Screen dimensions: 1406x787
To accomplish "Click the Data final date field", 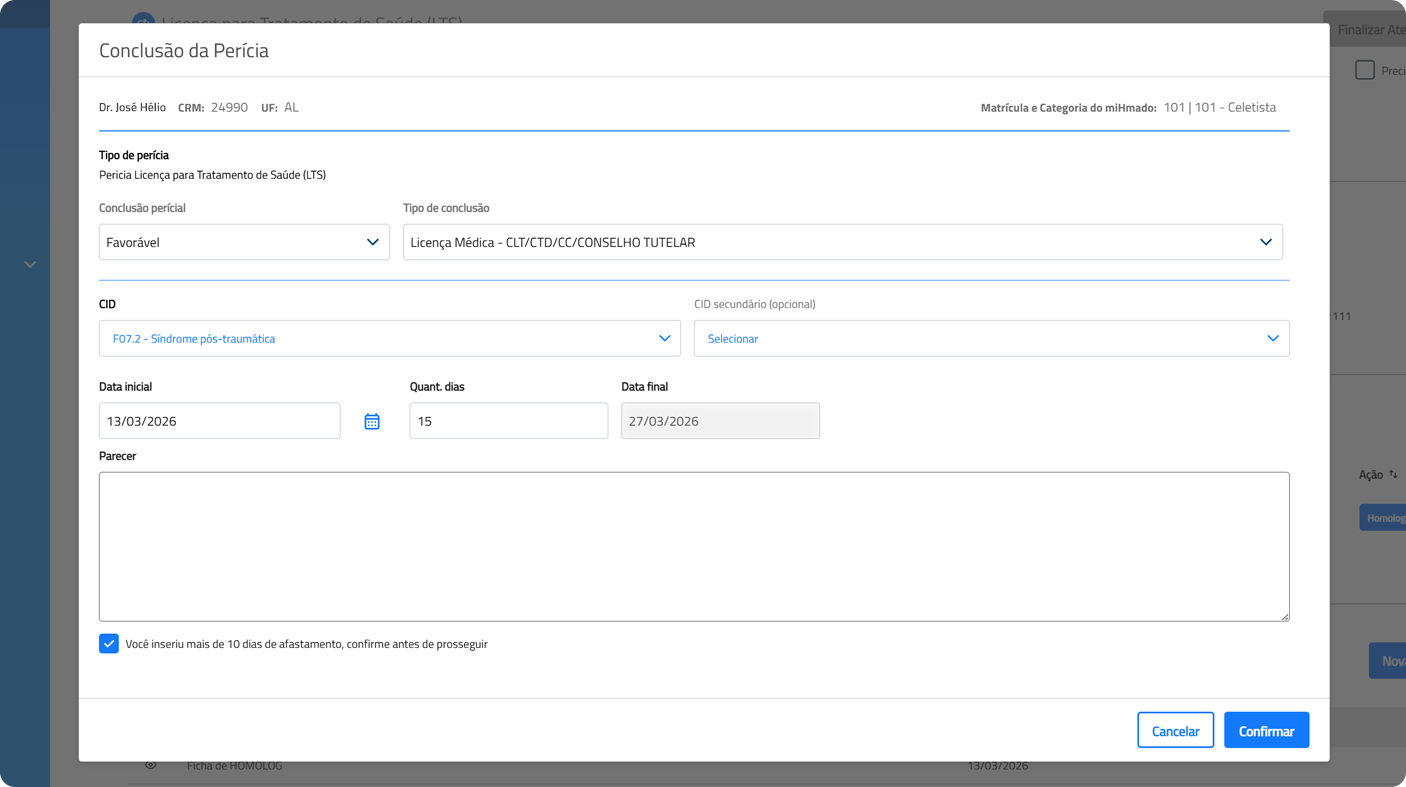I will coord(720,422).
